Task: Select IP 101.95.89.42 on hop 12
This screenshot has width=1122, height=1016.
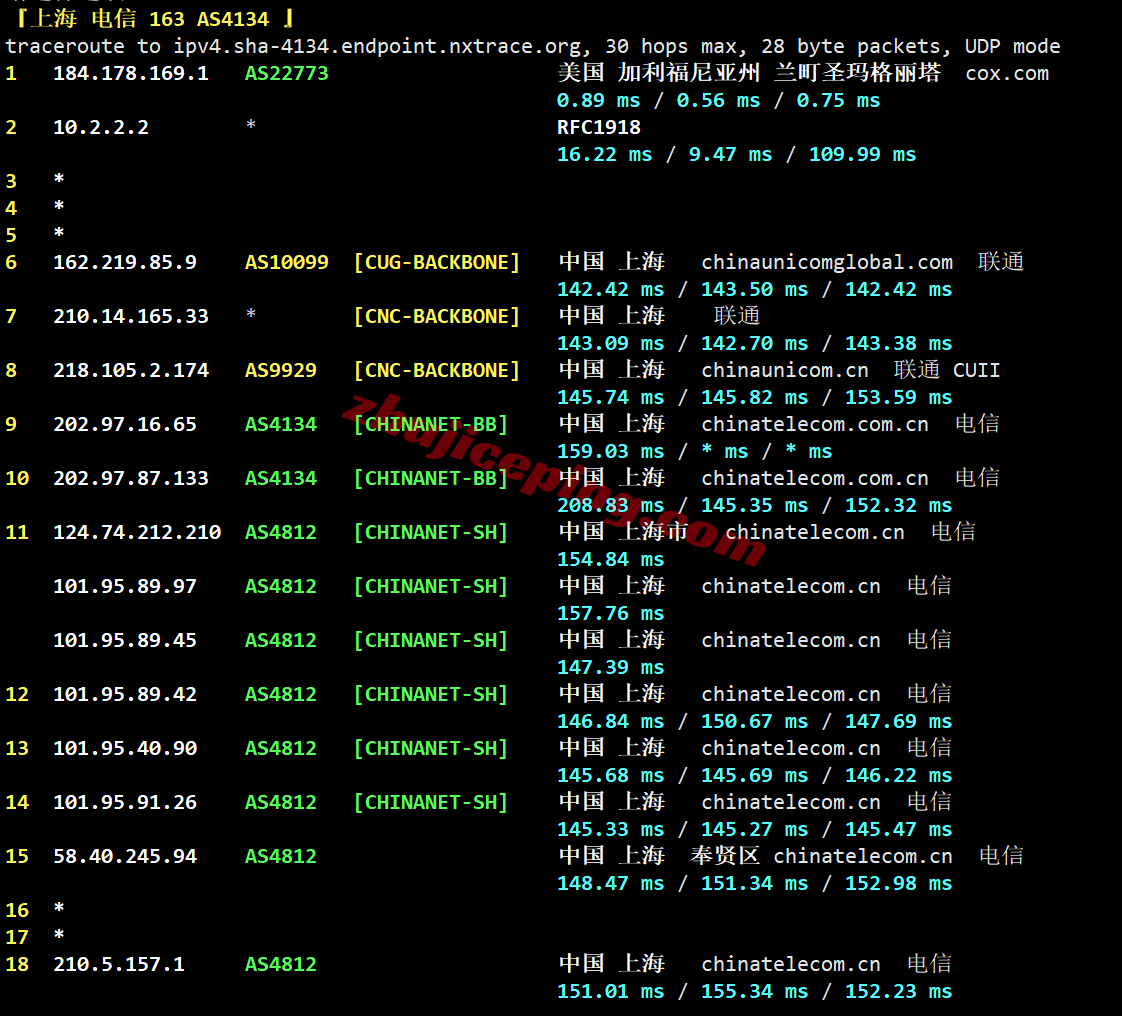Action: pyautogui.click(x=125, y=695)
